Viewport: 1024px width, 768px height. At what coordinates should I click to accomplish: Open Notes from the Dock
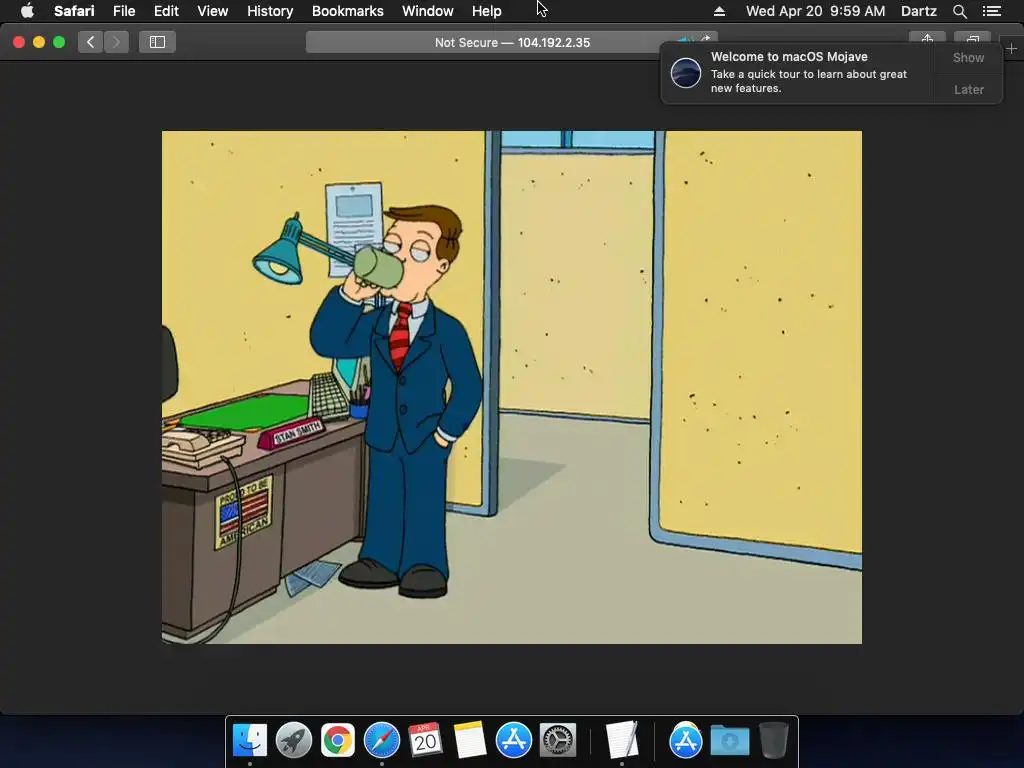coord(470,740)
